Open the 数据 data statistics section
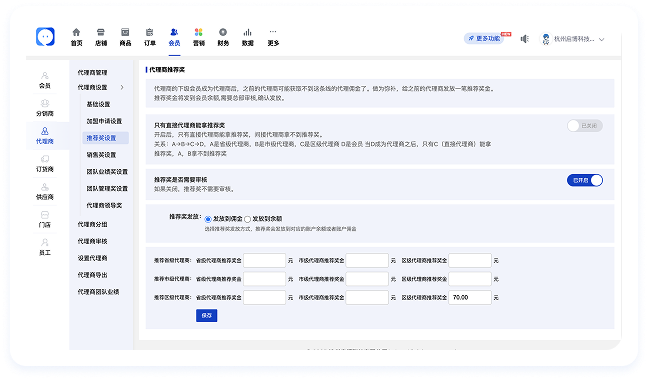This screenshot has height=380, width=648. pyautogui.click(x=248, y=37)
